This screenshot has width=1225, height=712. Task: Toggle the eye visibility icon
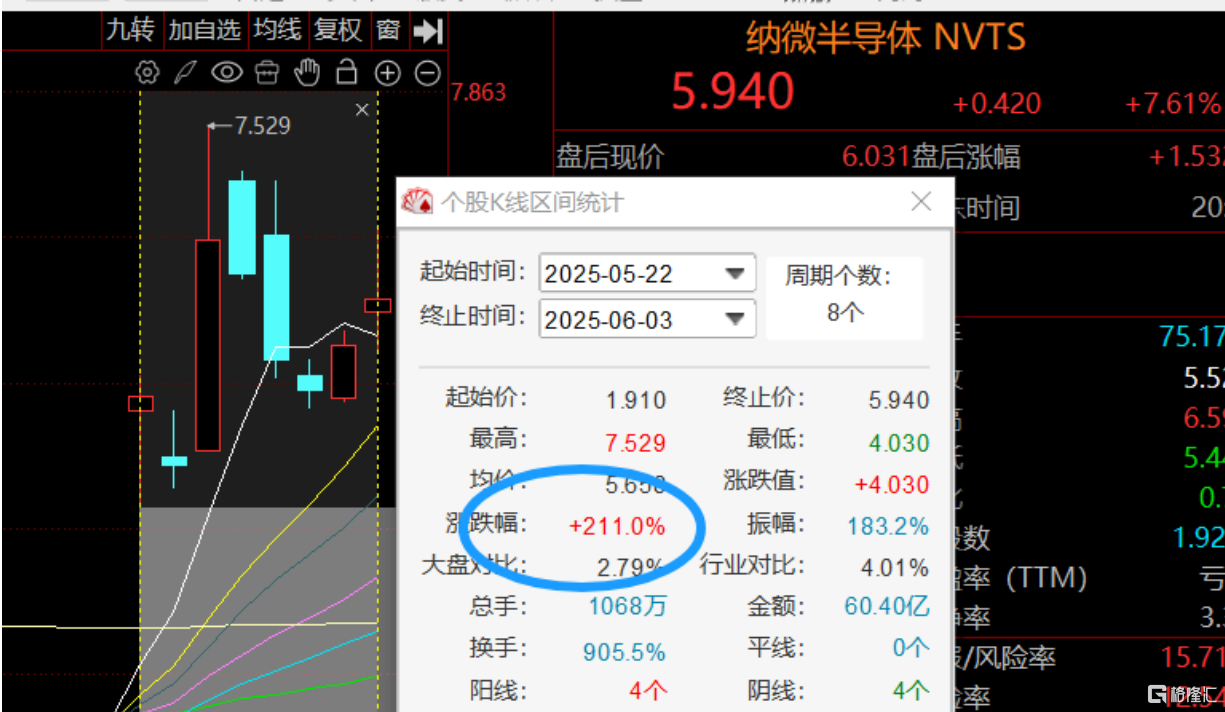pos(227,72)
